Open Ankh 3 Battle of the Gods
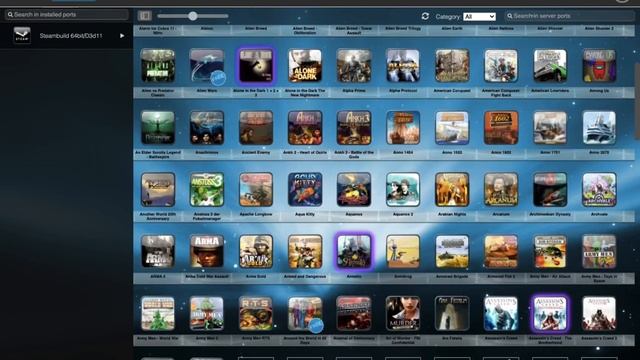The width and height of the screenshot is (640, 360). point(354,128)
